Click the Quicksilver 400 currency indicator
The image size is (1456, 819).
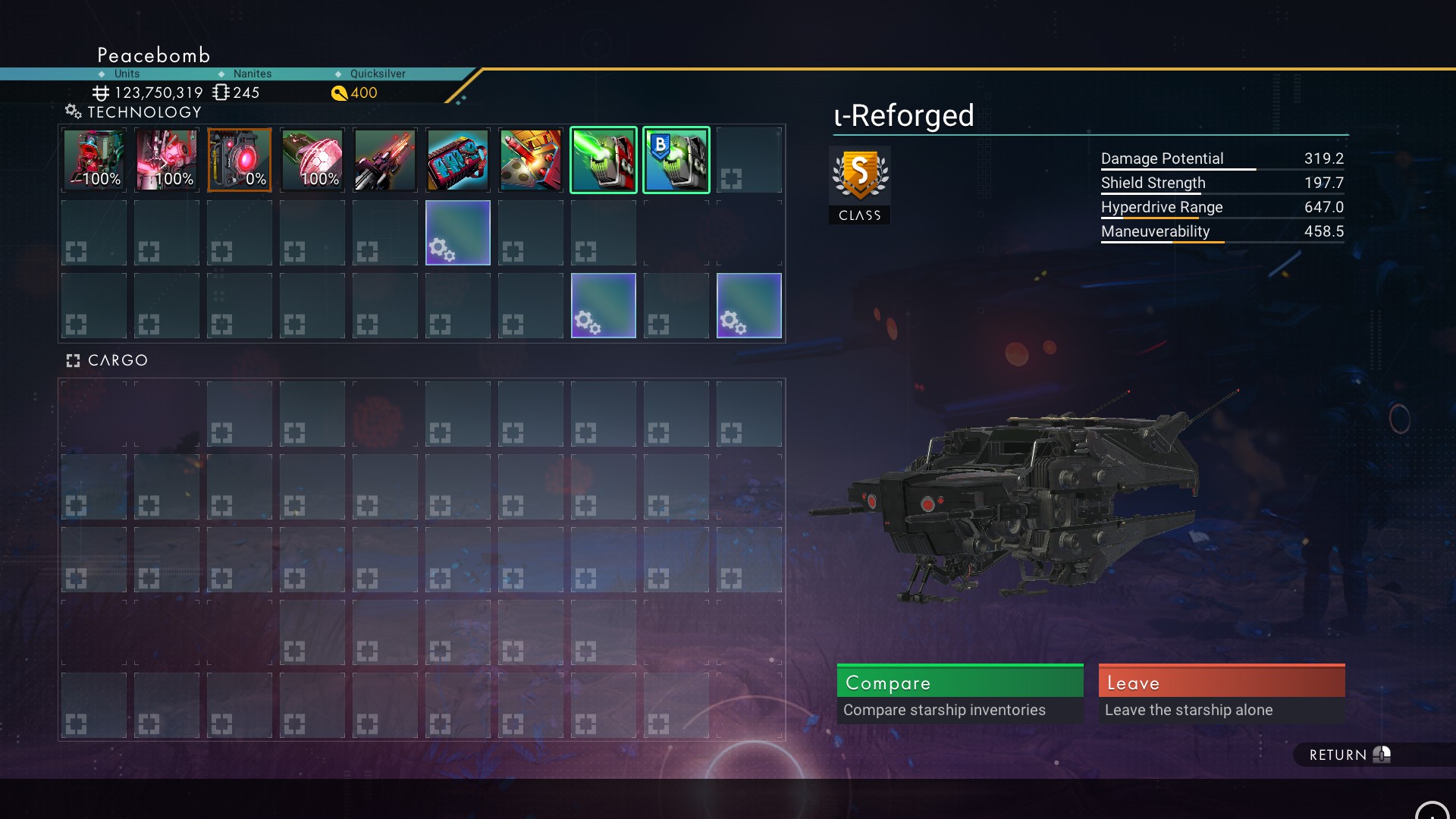pos(355,93)
